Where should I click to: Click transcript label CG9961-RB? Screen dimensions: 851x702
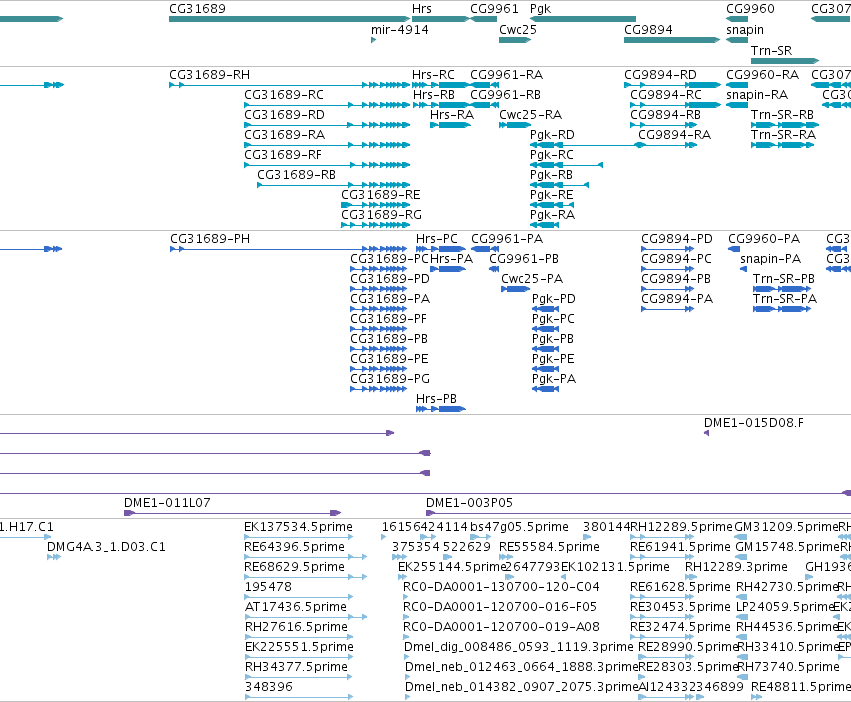(x=506, y=95)
